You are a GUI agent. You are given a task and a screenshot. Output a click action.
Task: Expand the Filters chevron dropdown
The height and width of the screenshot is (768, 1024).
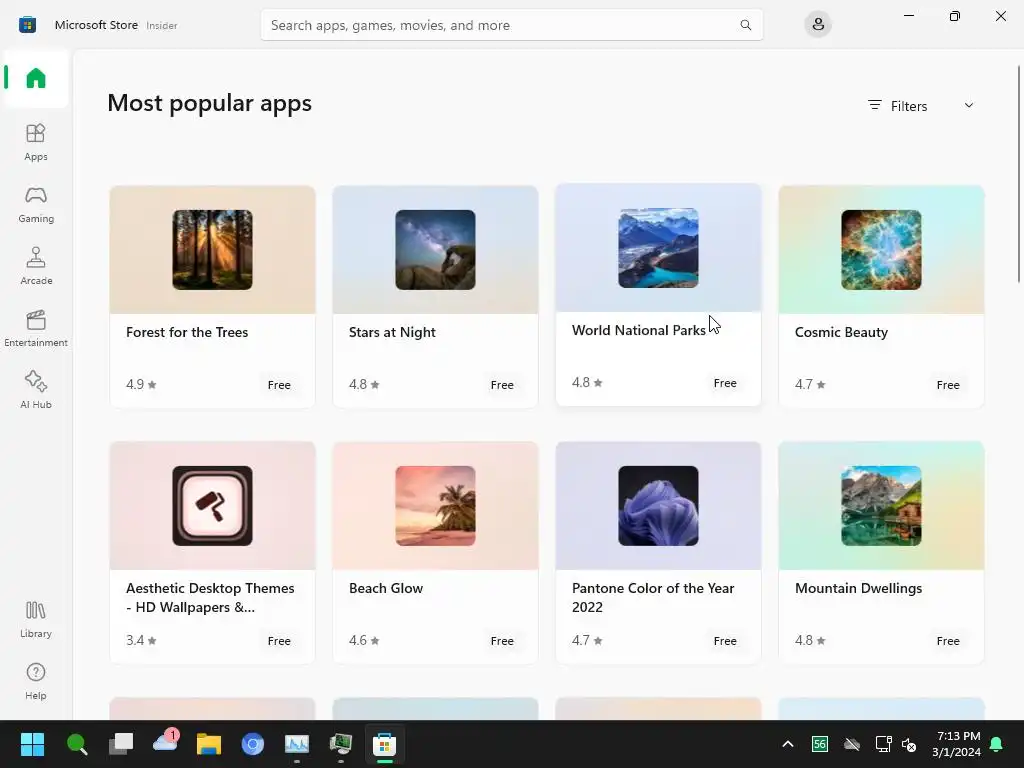pos(968,106)
